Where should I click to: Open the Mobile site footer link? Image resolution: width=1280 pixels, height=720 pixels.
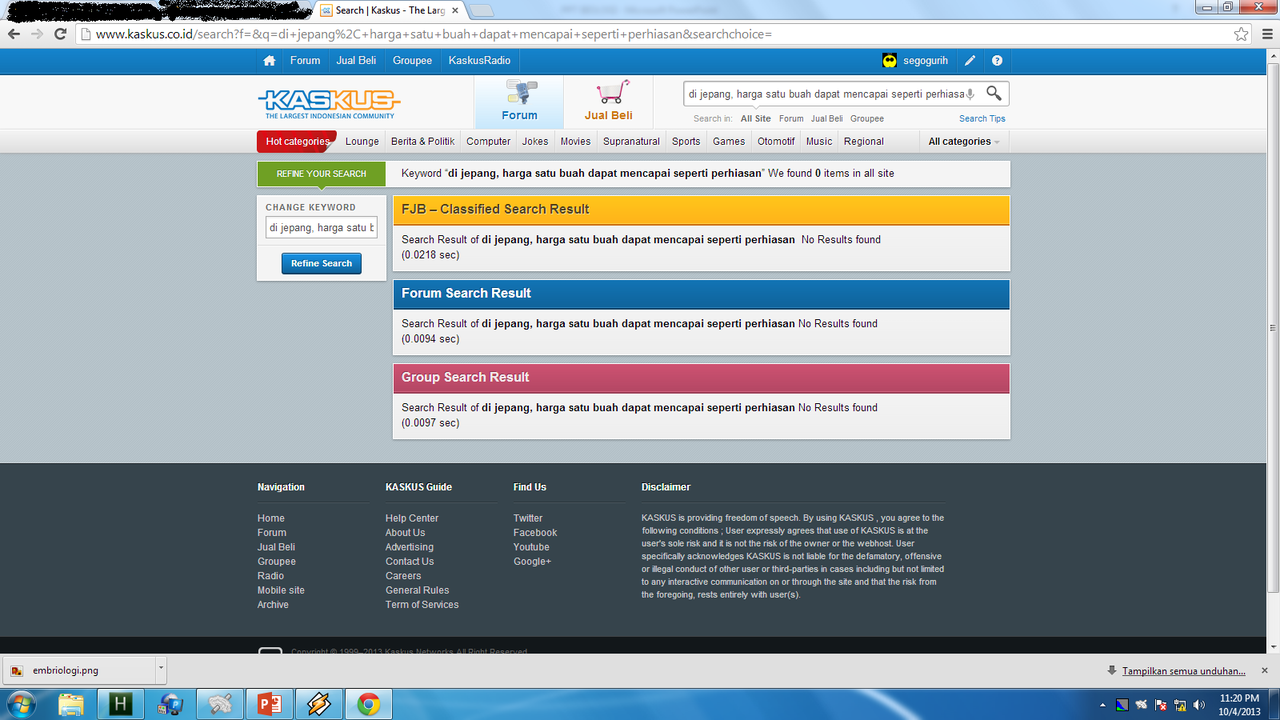pyautogui.click(x=281, y=590)
